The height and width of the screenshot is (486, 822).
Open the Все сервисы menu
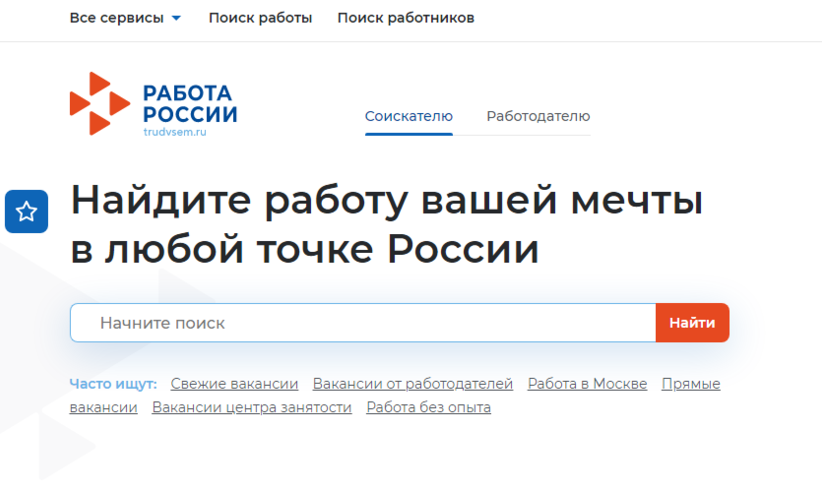click(125, 18)
